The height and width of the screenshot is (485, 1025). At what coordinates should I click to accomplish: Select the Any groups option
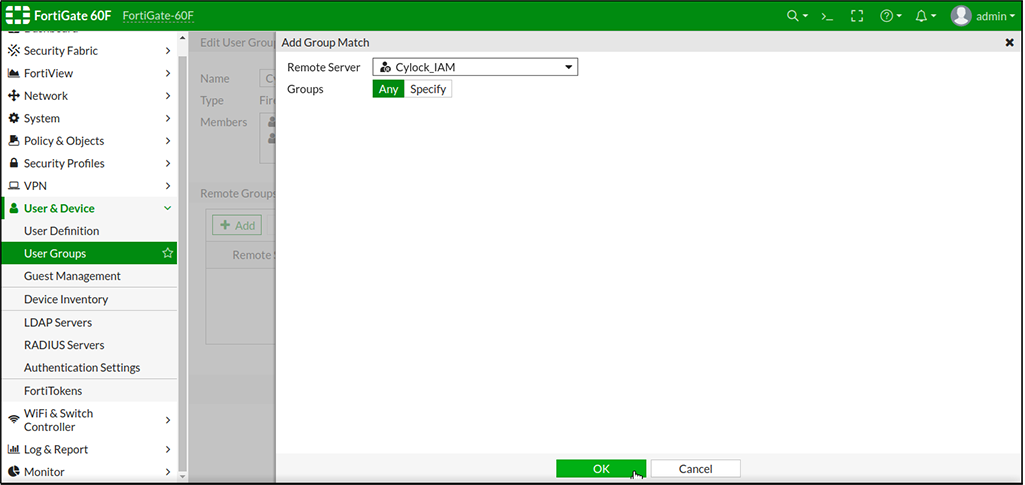tap(388, 89)
